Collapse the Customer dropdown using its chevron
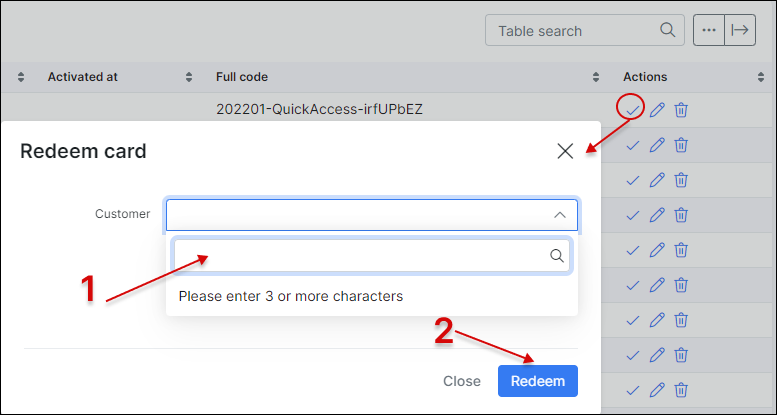This screenshot has width=777, height=415. (560, 215)
